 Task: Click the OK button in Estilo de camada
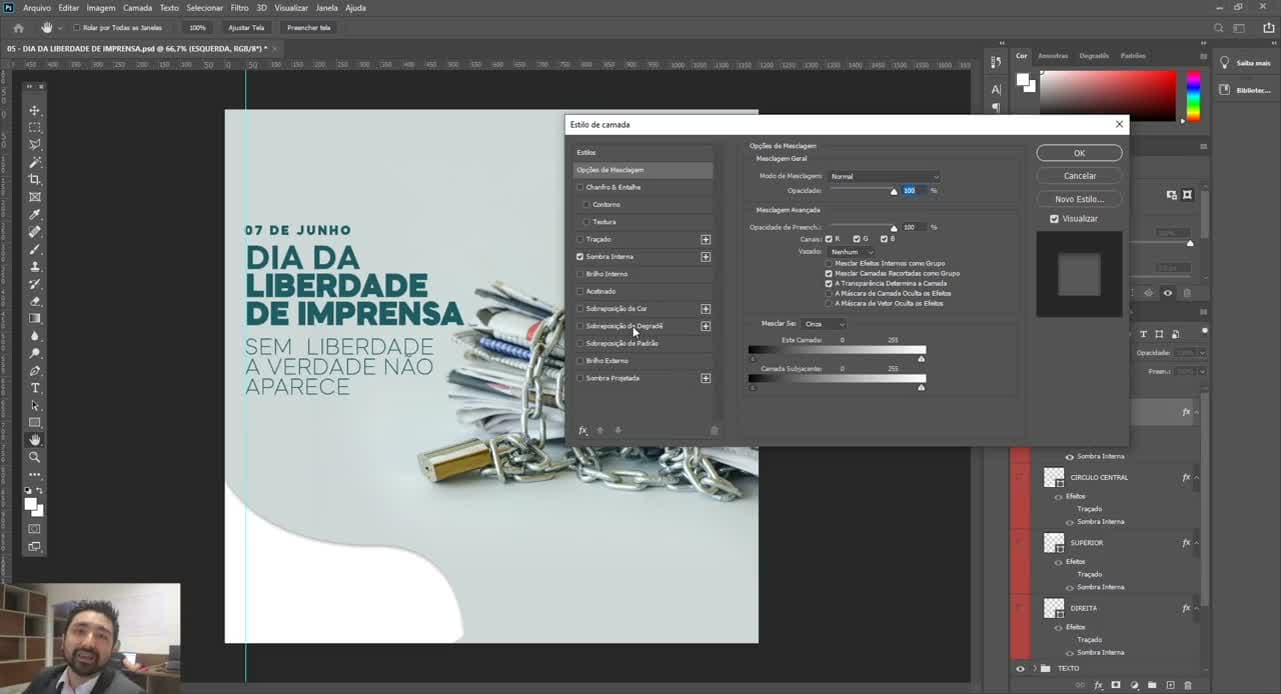1079,153
